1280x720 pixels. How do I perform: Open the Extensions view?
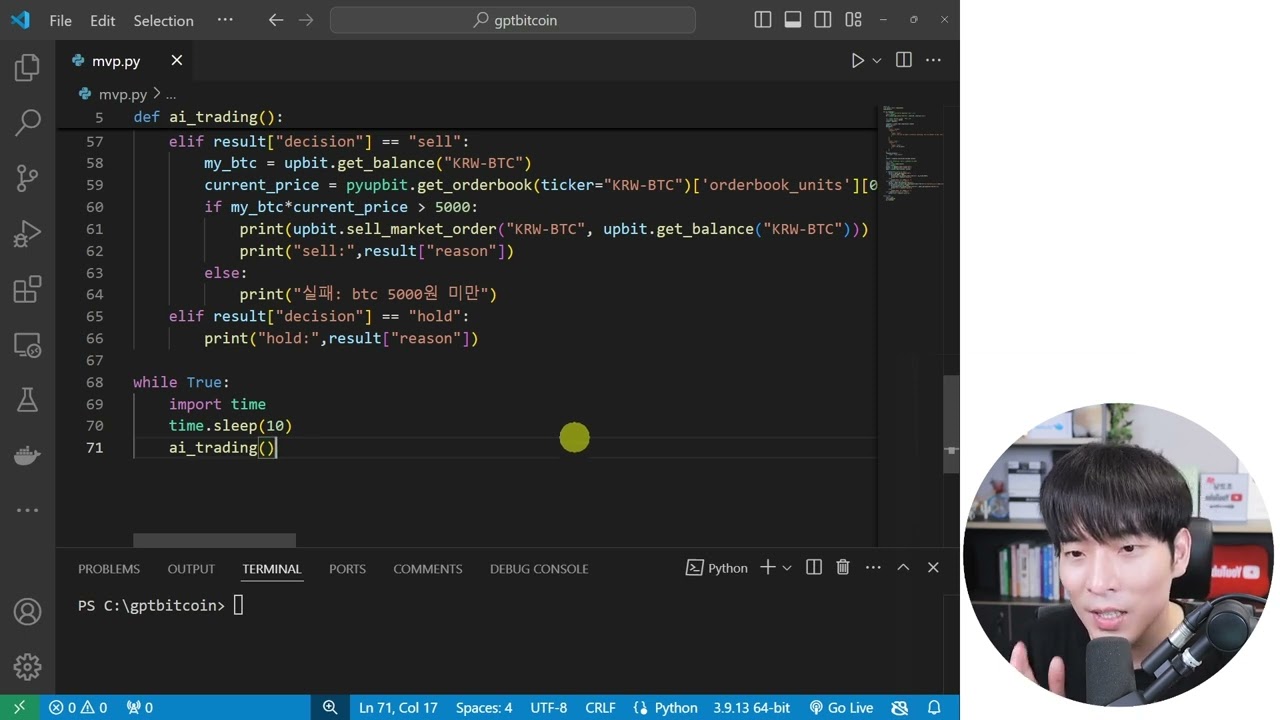[27, 290]
